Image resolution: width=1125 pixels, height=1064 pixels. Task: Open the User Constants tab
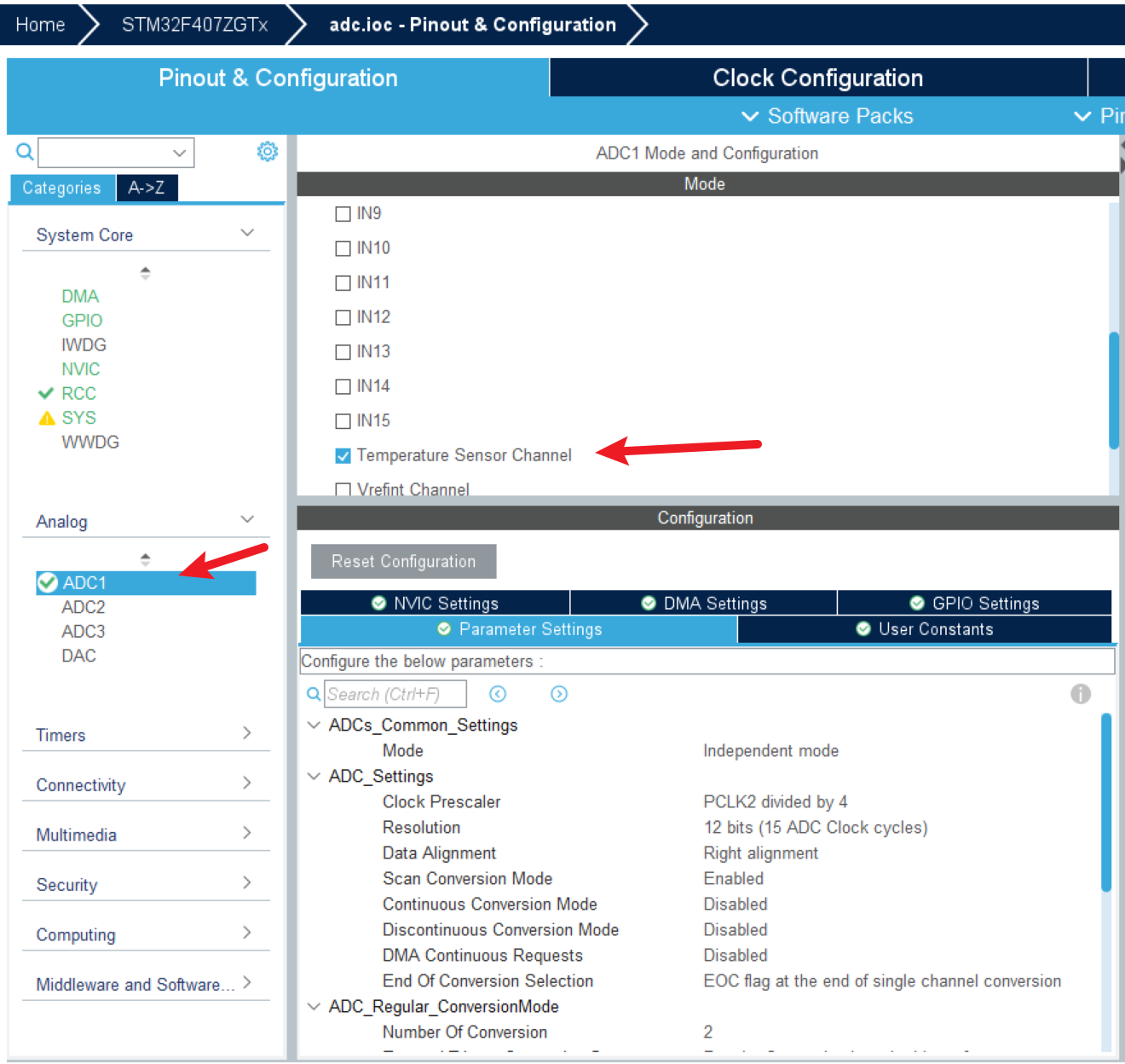coord(925,628)
